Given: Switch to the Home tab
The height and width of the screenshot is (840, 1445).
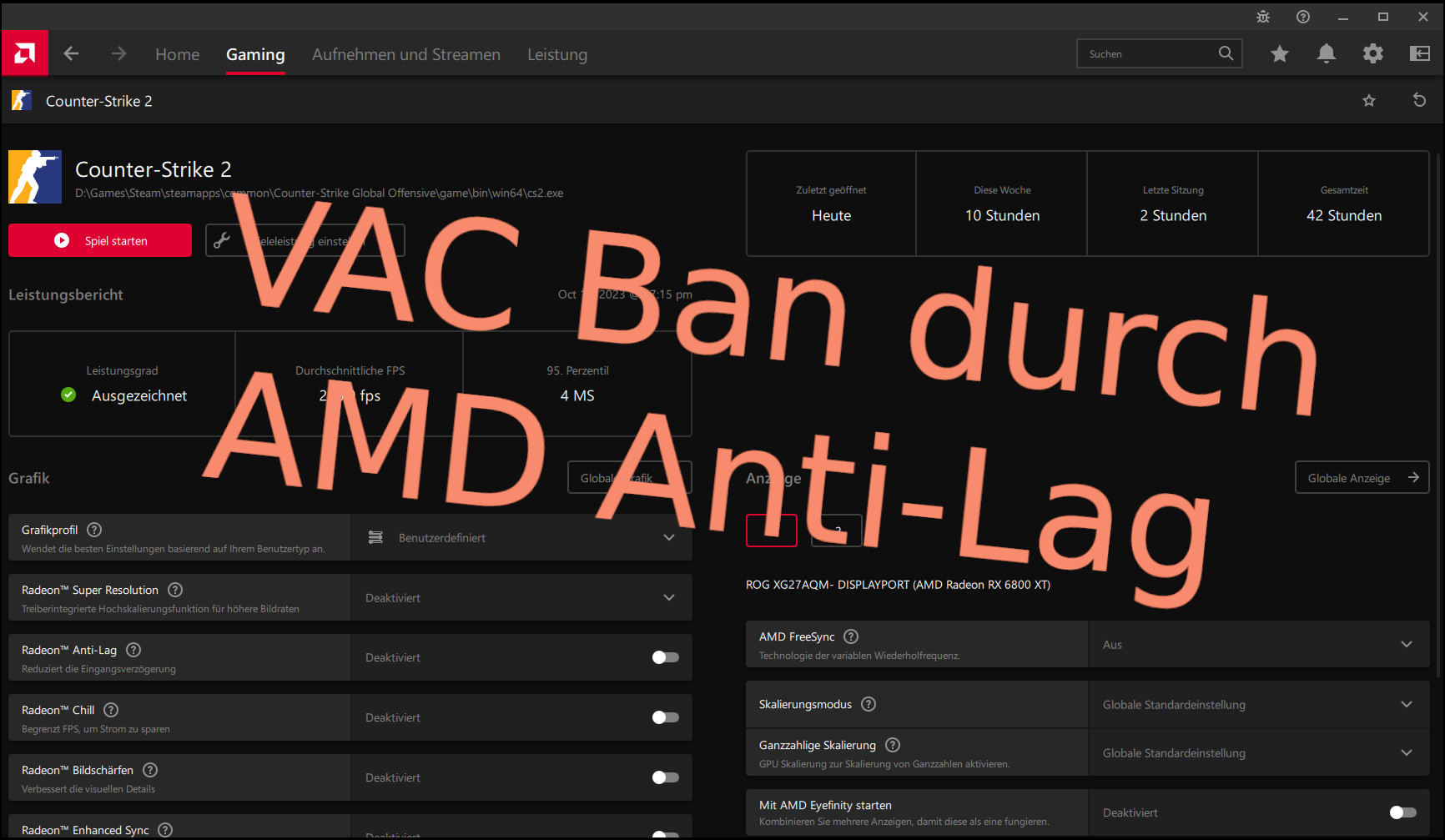Looking at the screenshot, I should pos(177,54).
